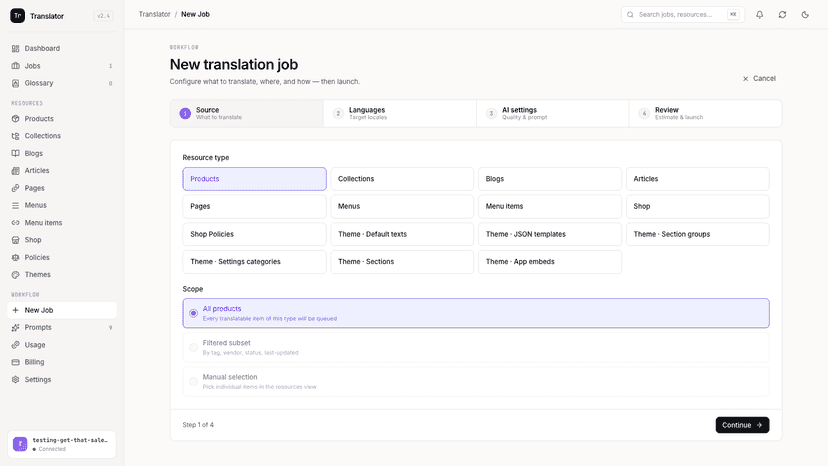Click the Menus list icon in sidebar
The height and width of the screenshot is (466, 828).
(x=15, y=205)
